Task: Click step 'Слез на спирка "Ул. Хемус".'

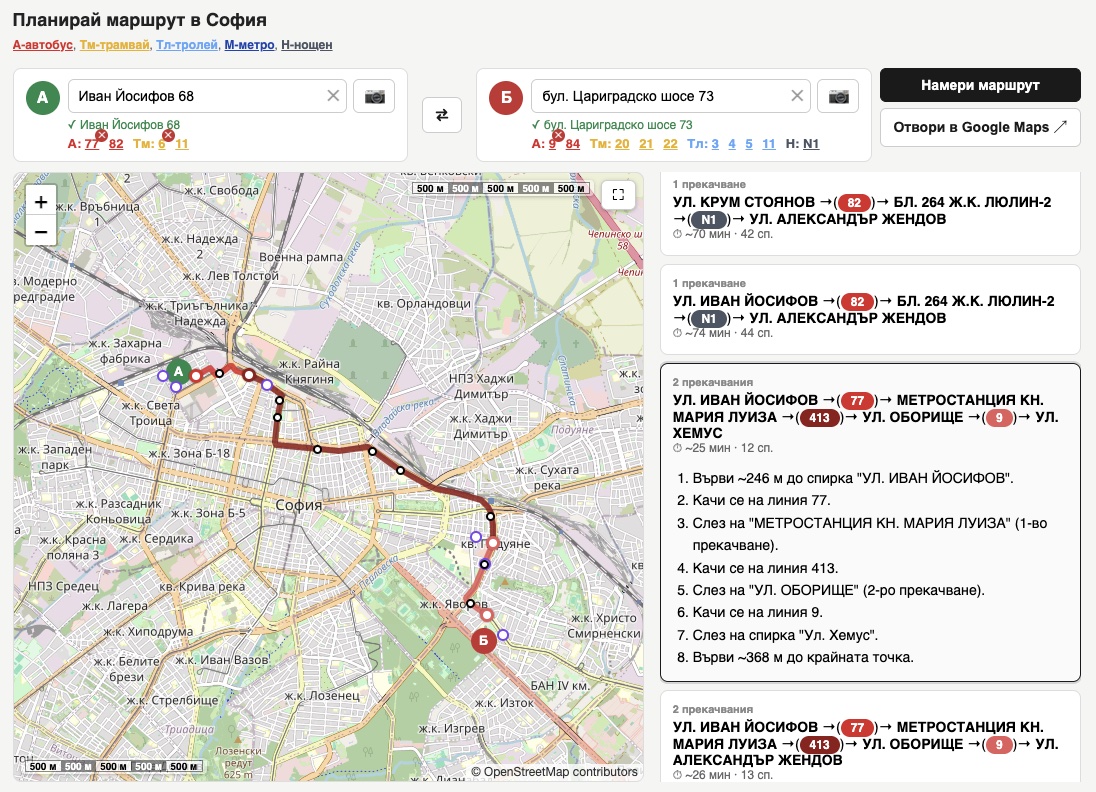Action: pos(785,635)
